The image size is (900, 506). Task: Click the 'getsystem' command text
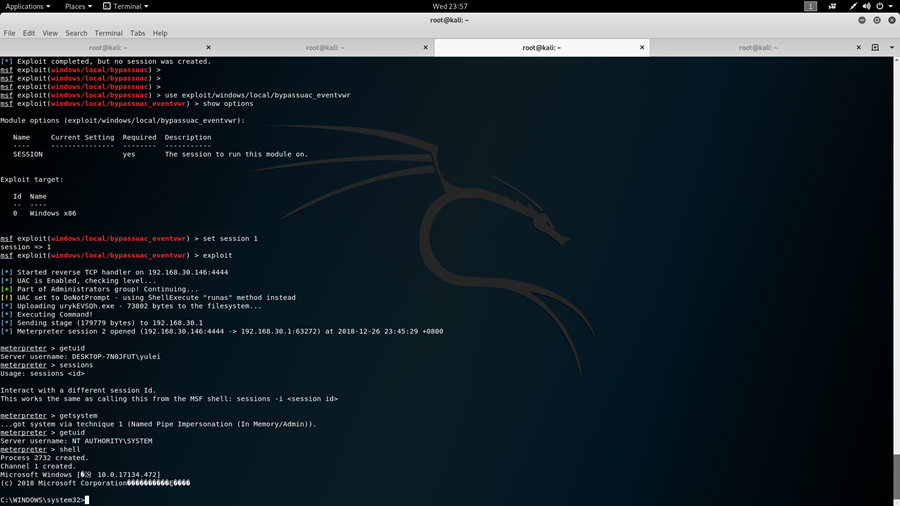[x=78, y=416]
